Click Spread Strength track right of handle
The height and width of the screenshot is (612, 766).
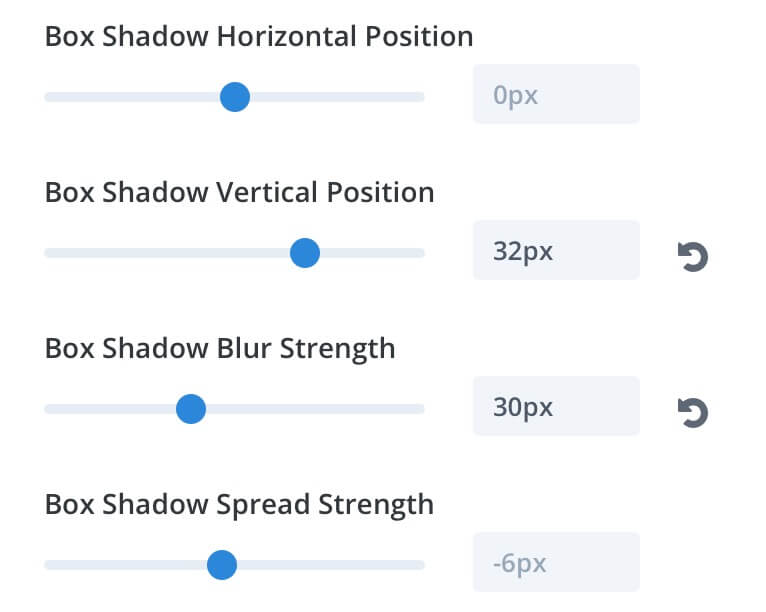click(331, 565)
